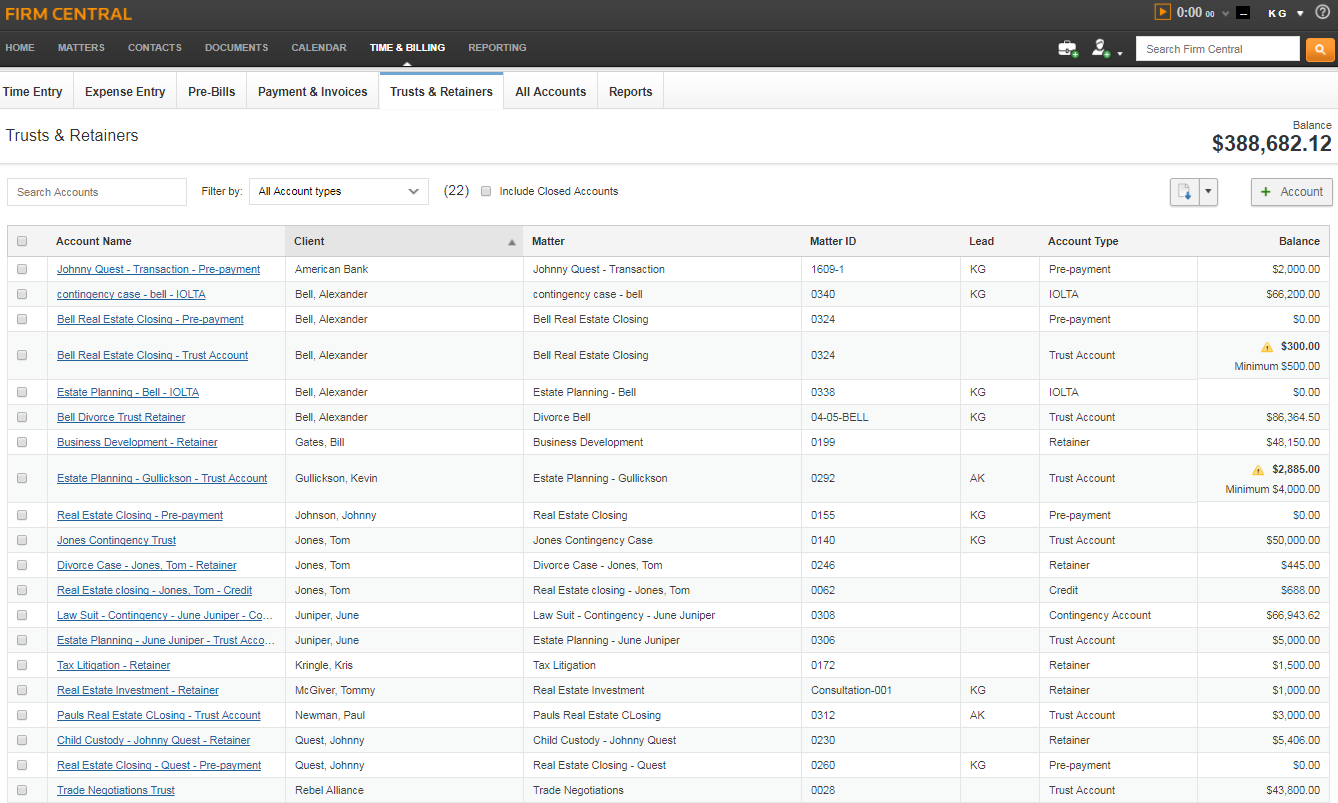This screenshot has height=803, width=1338.
Task: Click the Search Accounts input field
Action: click(96, 192)
